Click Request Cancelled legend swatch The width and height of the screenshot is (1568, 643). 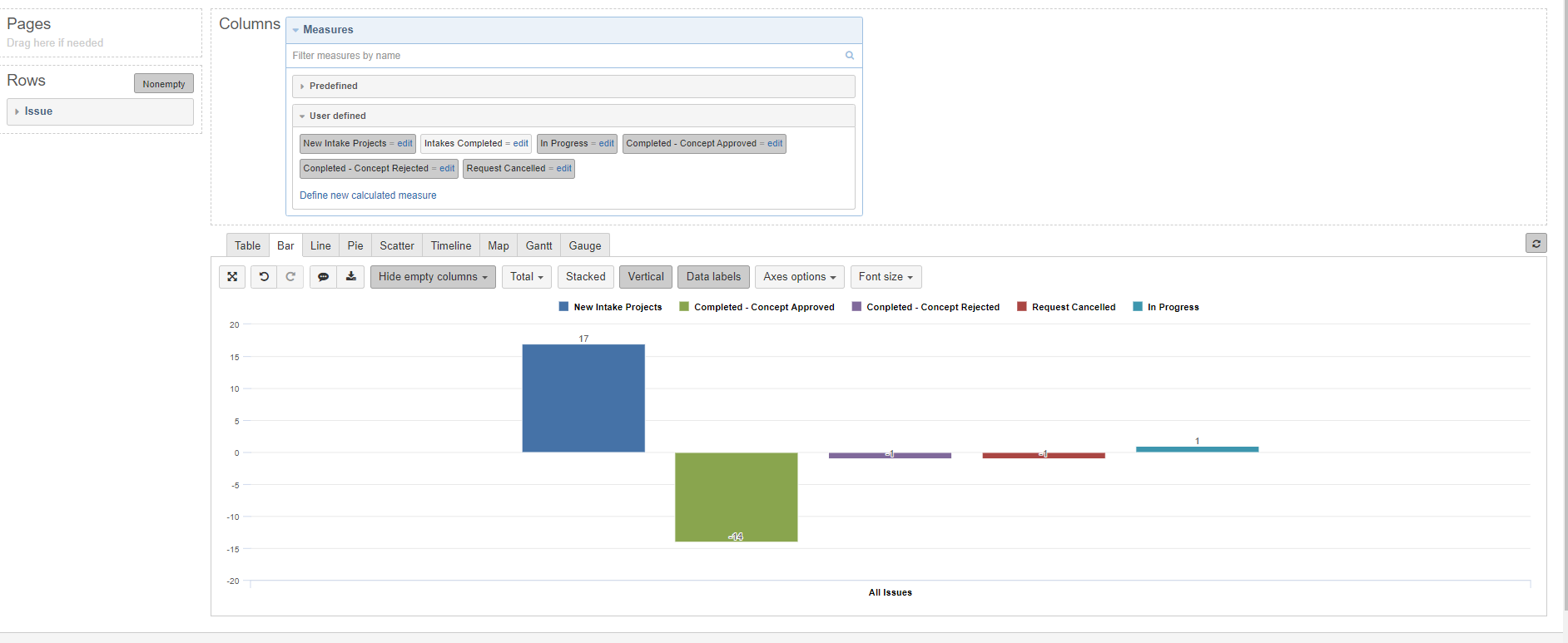tap(1022, 307)
